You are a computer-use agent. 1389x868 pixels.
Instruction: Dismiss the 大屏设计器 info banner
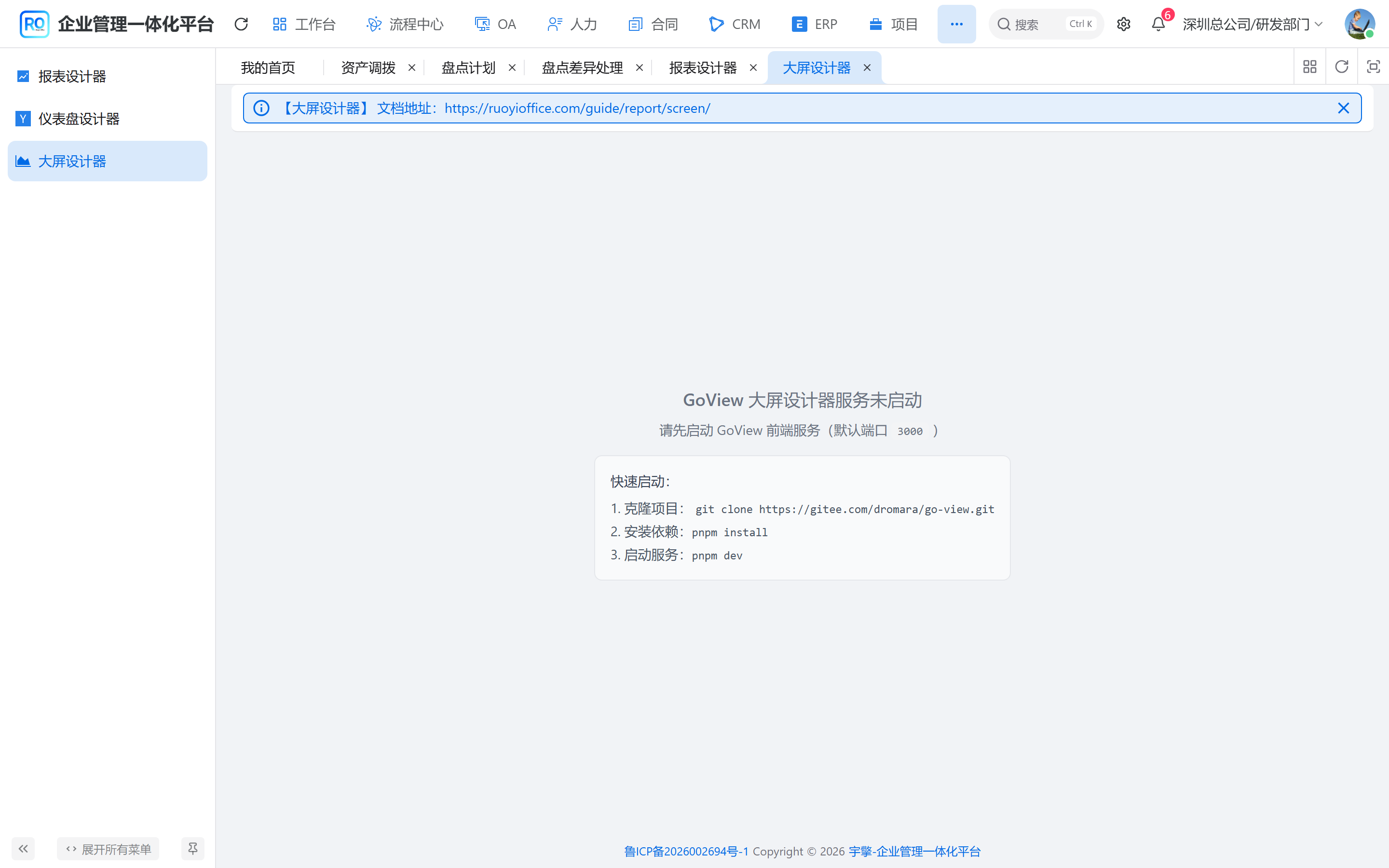pyautogui.click(x=1343, y=108)
